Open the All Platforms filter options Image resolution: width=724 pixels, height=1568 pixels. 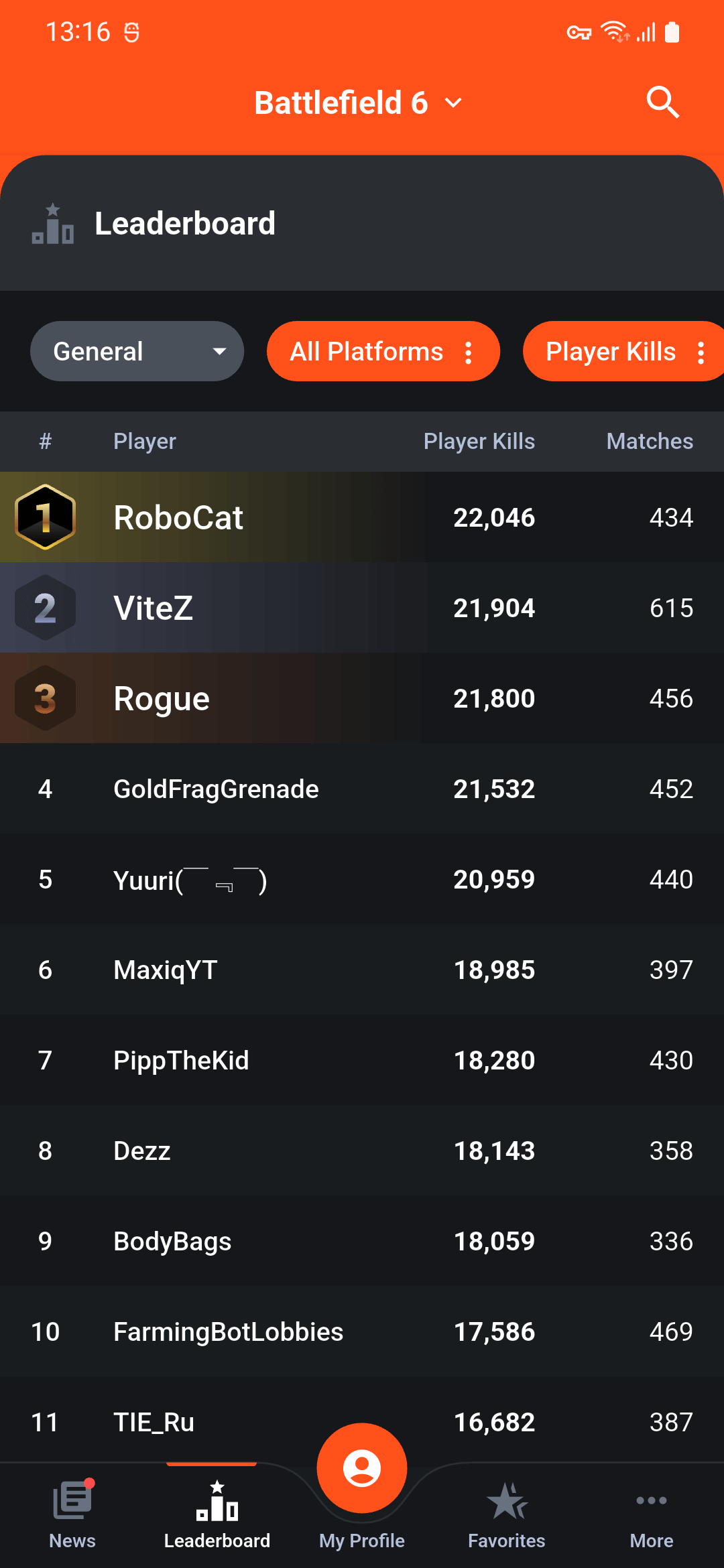pos(383,351)
